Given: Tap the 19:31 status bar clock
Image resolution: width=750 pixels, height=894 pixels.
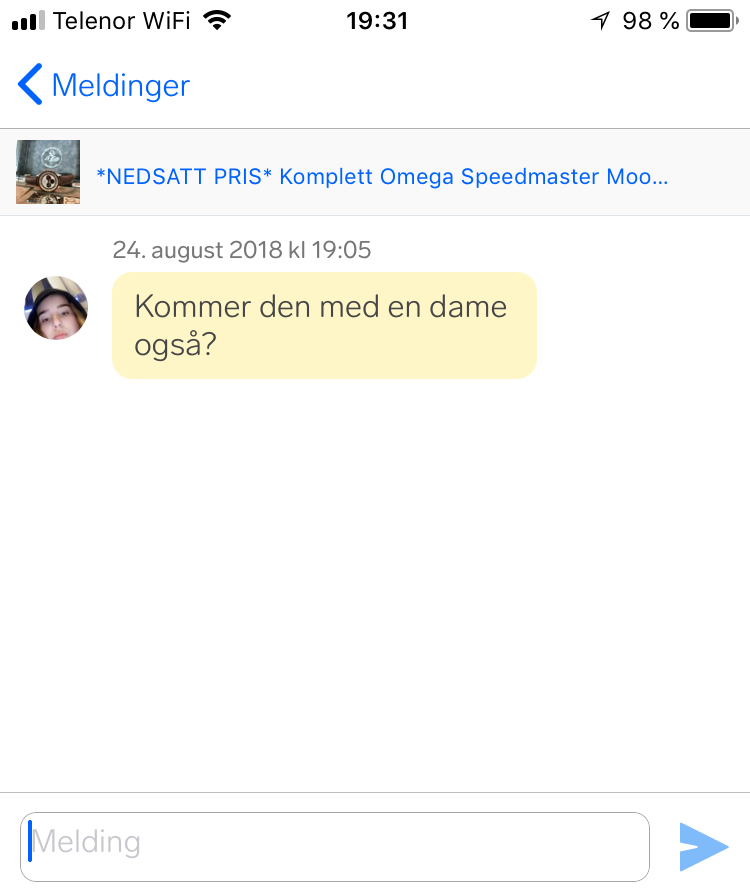Looking at the screenshot, I should (x=377, y=20).
